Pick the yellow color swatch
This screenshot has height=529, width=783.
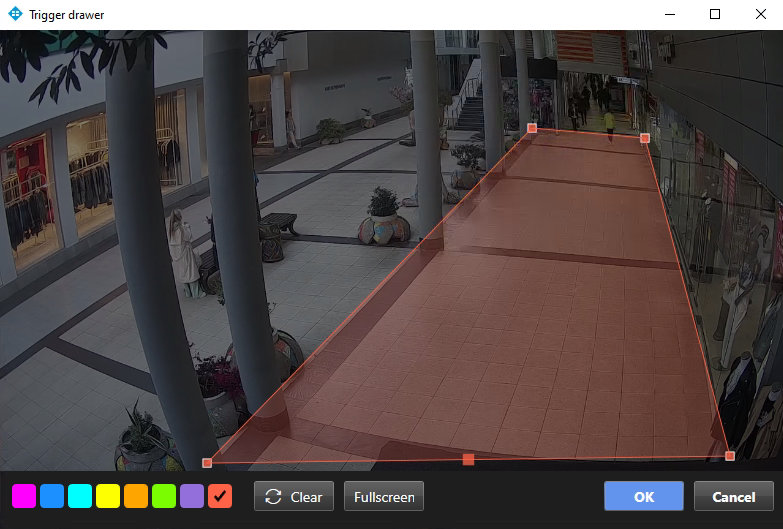(x=108, y=496)
